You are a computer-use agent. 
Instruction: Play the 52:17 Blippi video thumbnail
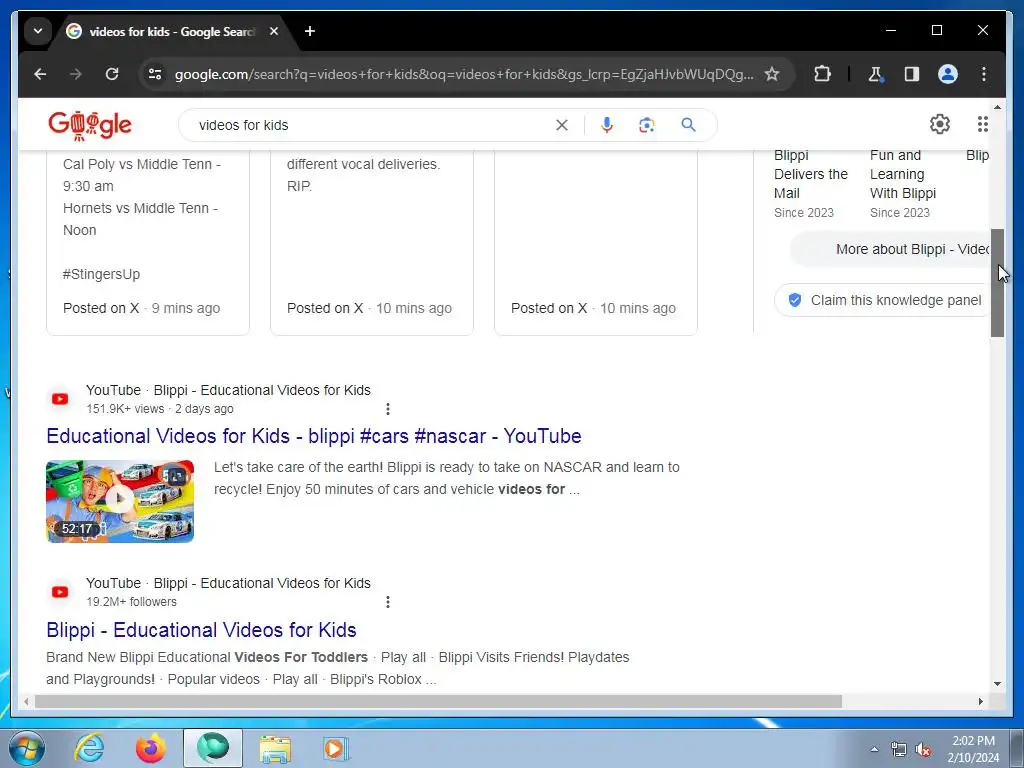pyautogui.click(x=120, y=502)
